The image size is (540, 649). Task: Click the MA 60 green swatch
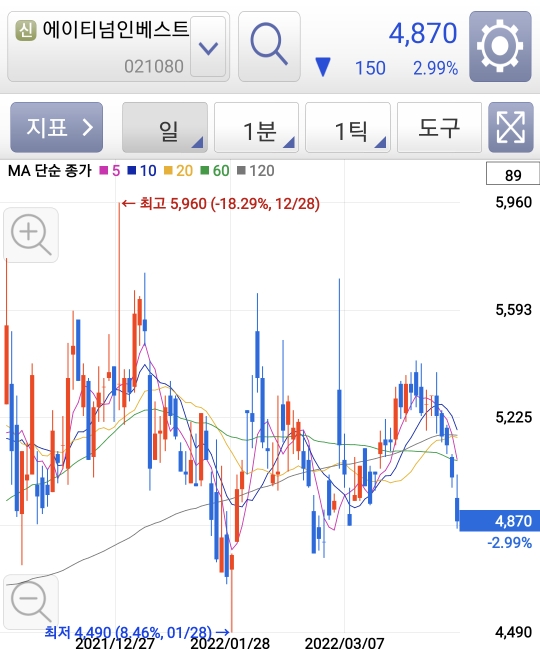(x=204, y=171)
